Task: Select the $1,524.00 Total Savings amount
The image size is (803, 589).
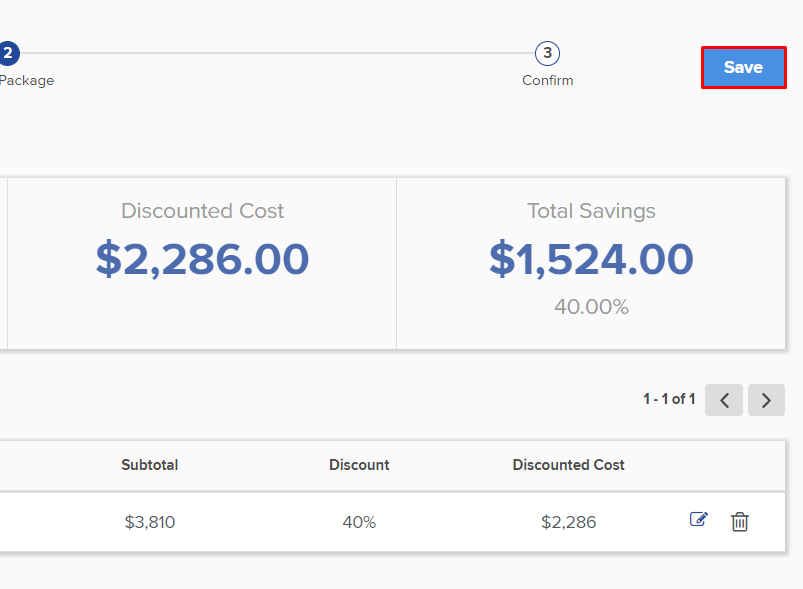Action: coord(591,259)
